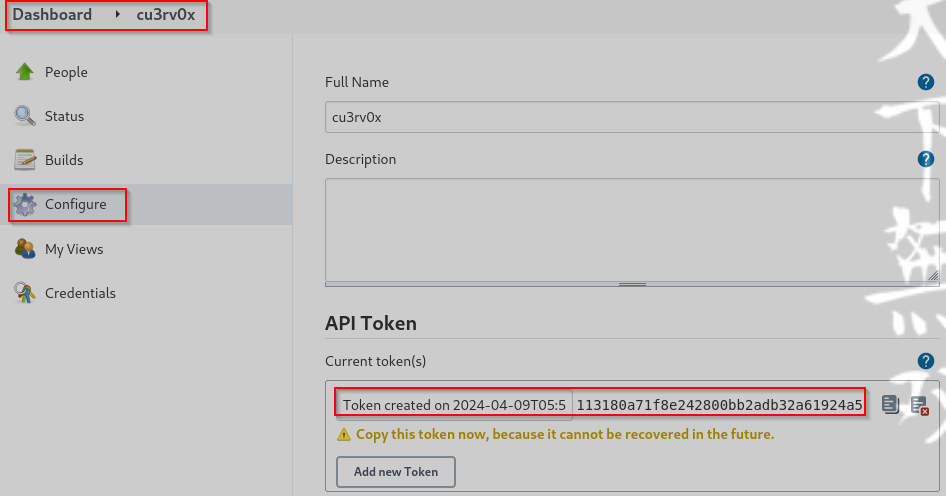Click the keys Credentials icon

click(x=25, y=293)
